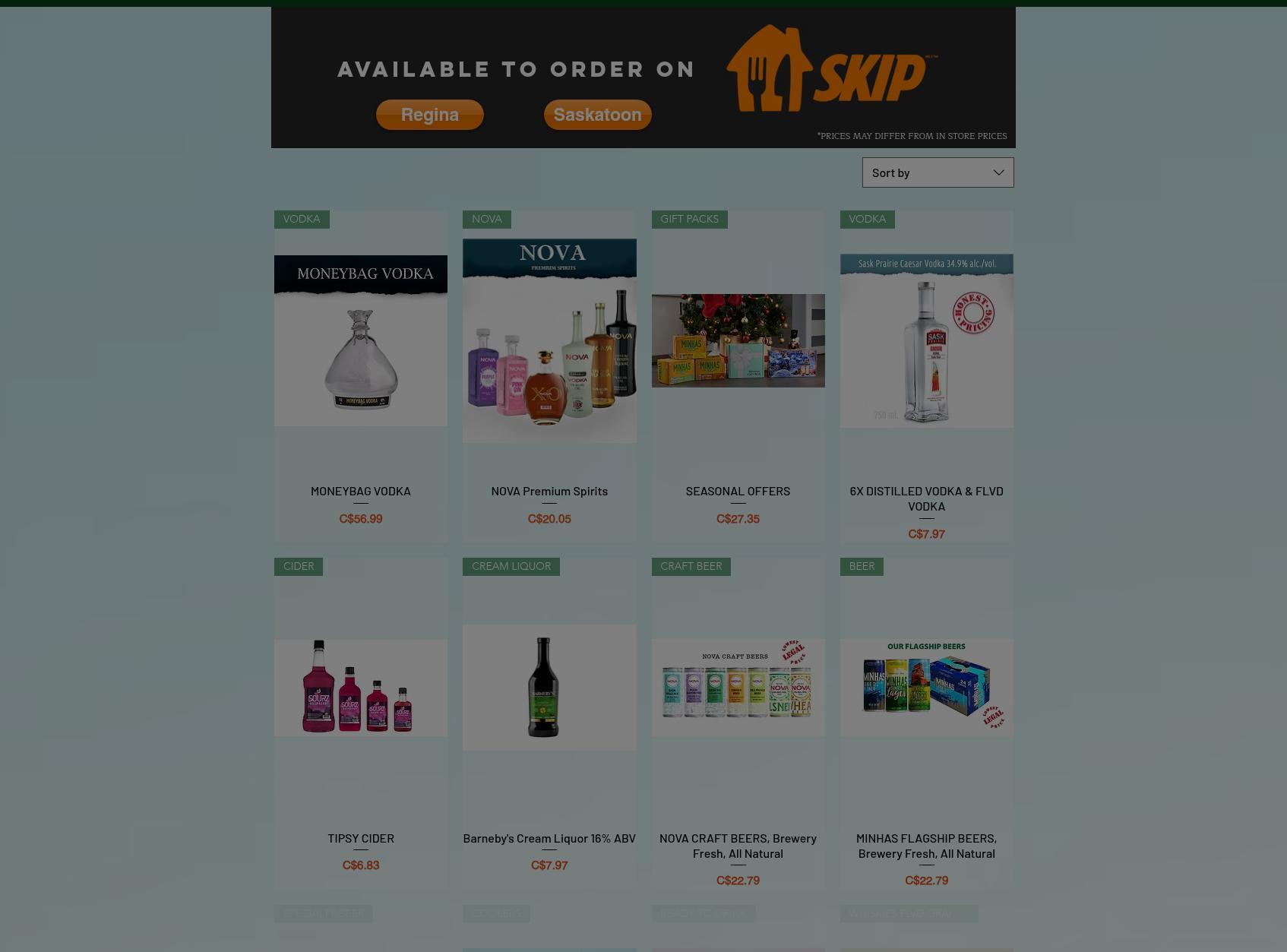1287x952 pixels.
Task: Open the Sask Prairie Caesar Vodka image
Action: [x=926, y=340]
